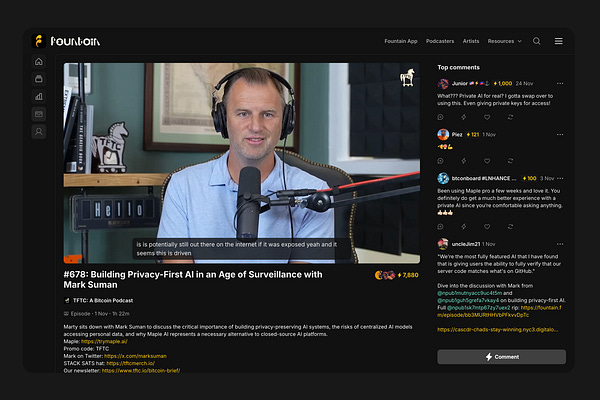
Task: Open the npub1guh5grefa mention link
Action: pyautogui.click(x=468, y=300)
